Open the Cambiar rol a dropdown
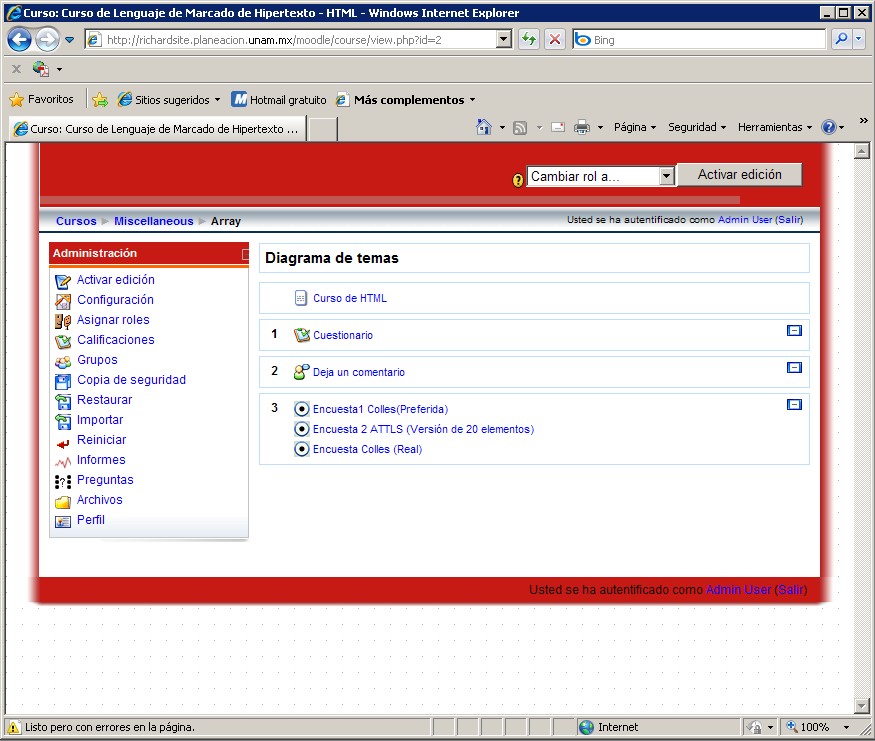The image size is (875, 741). pos(667,176)
